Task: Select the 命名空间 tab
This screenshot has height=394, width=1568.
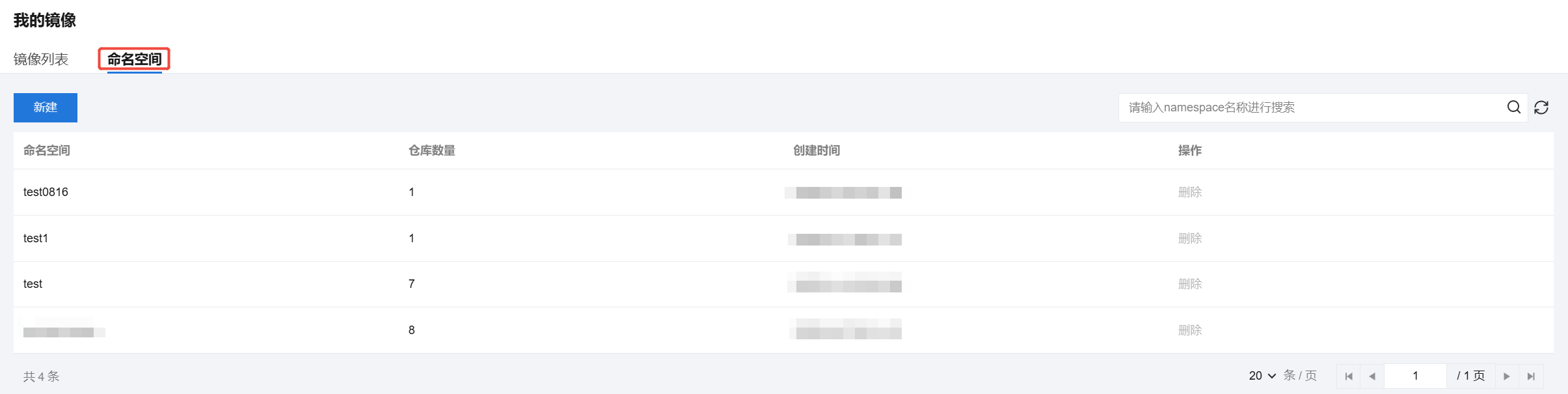Action: [x=134, y=59]
